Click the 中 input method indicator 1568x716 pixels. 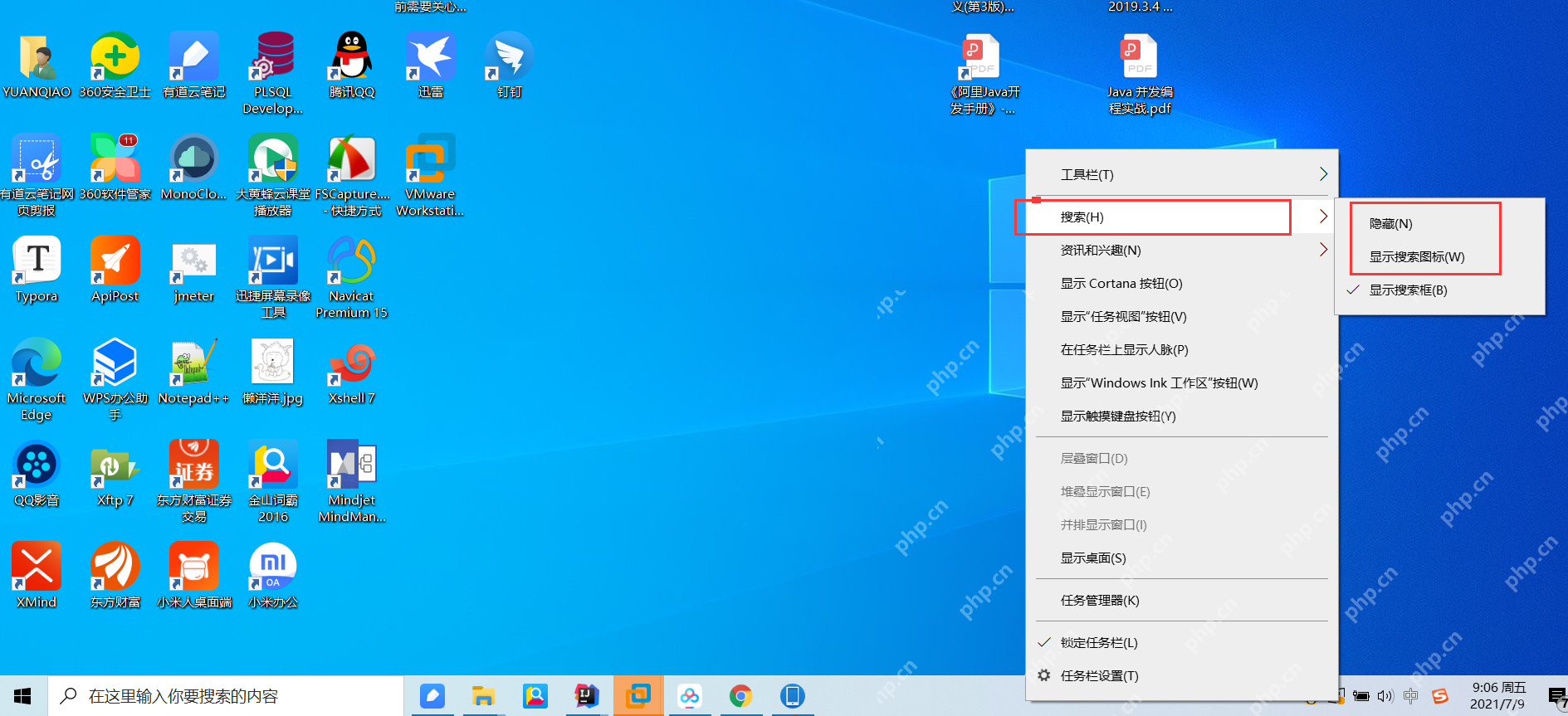(1411, 696)
